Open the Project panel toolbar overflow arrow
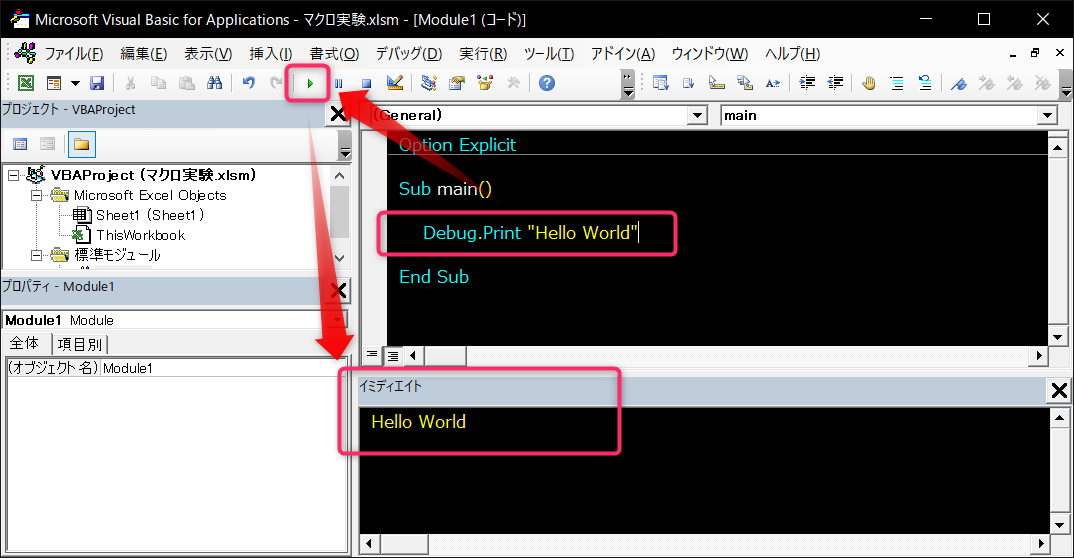Image resolution: width=1074 pixels, height=558 pixels. tap(345, 145)
